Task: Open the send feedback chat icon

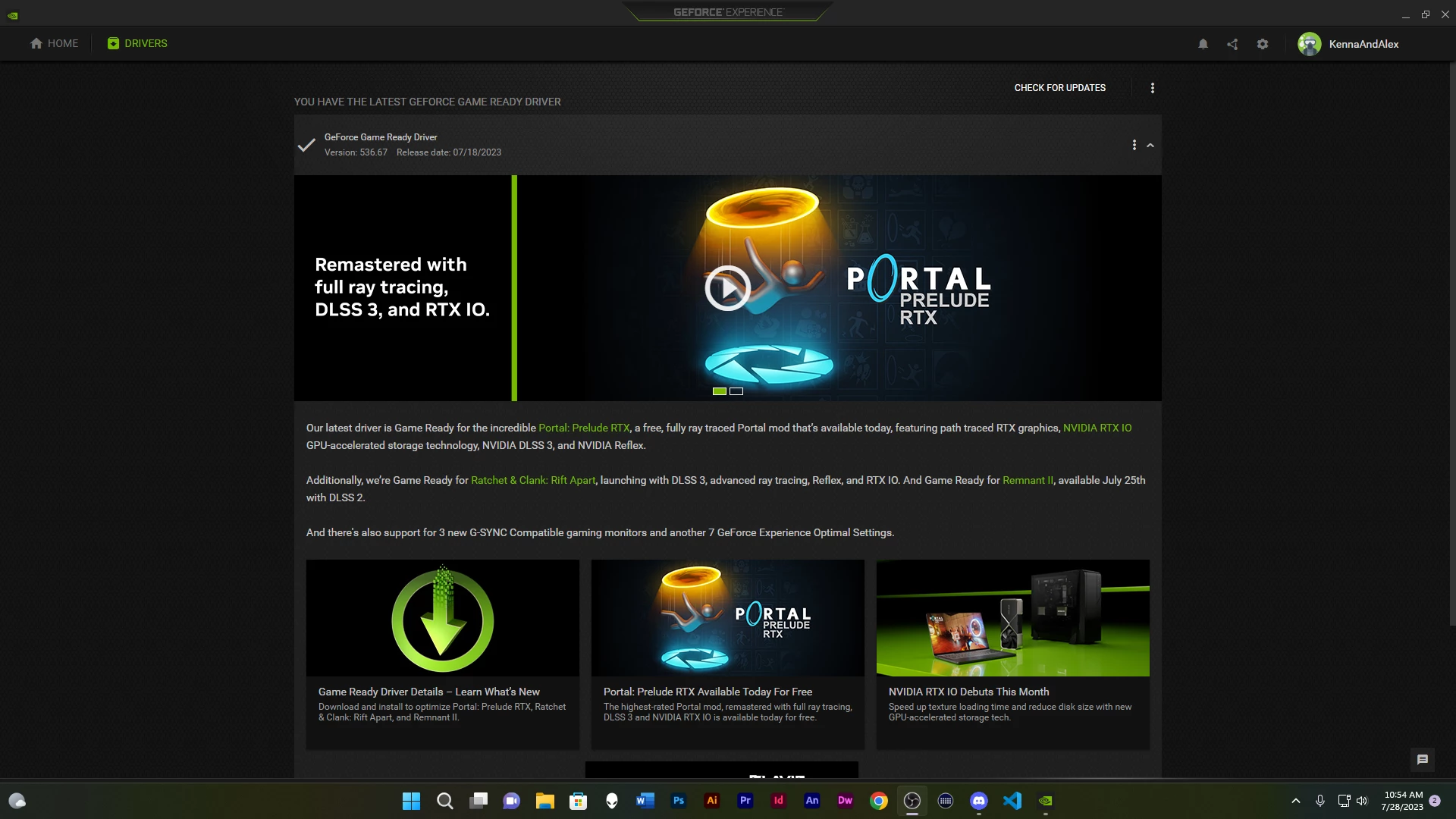Action: pyautogui.click(x=1423, y=759)
